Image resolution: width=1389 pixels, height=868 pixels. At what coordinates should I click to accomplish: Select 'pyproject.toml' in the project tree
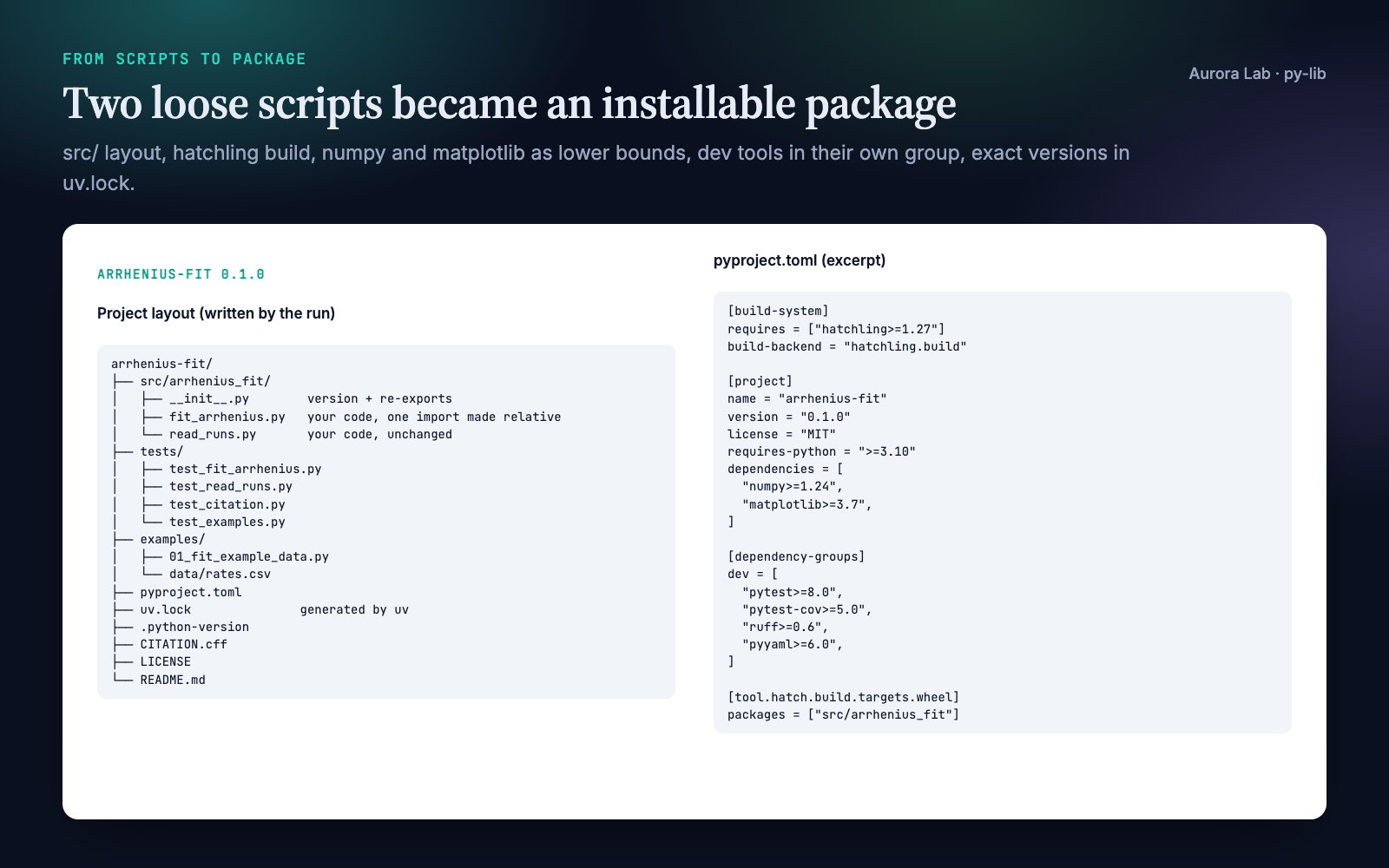(191, 592)
